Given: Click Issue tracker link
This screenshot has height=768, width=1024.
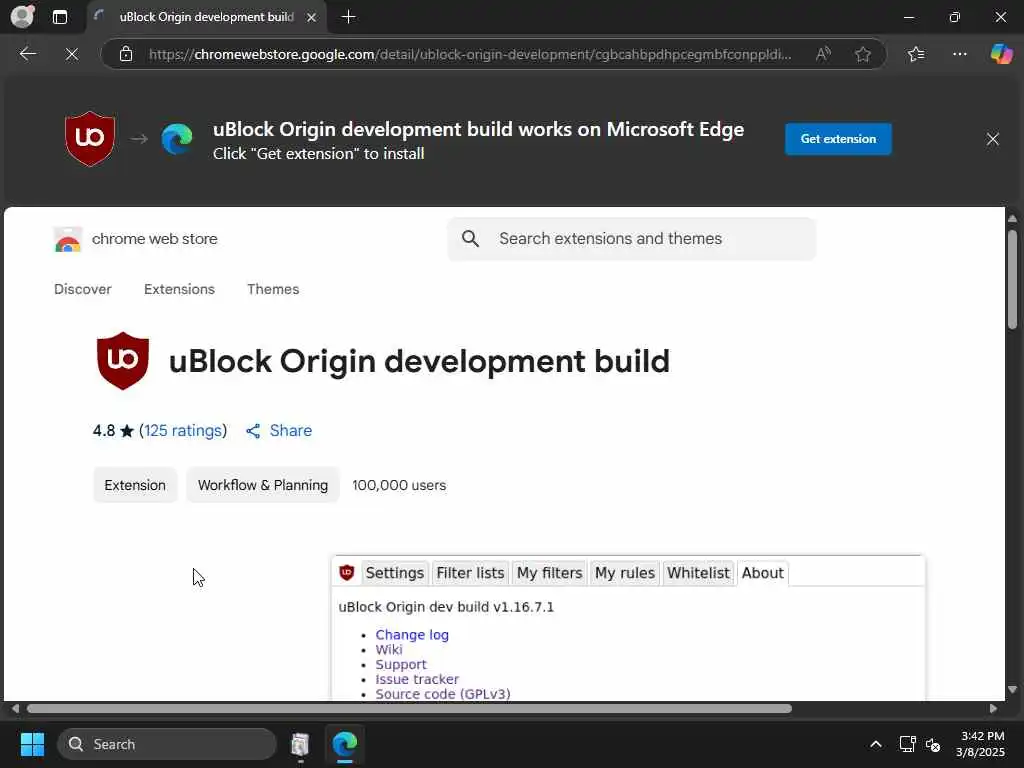Looking at the screenshot, I should tap(417, 679).
